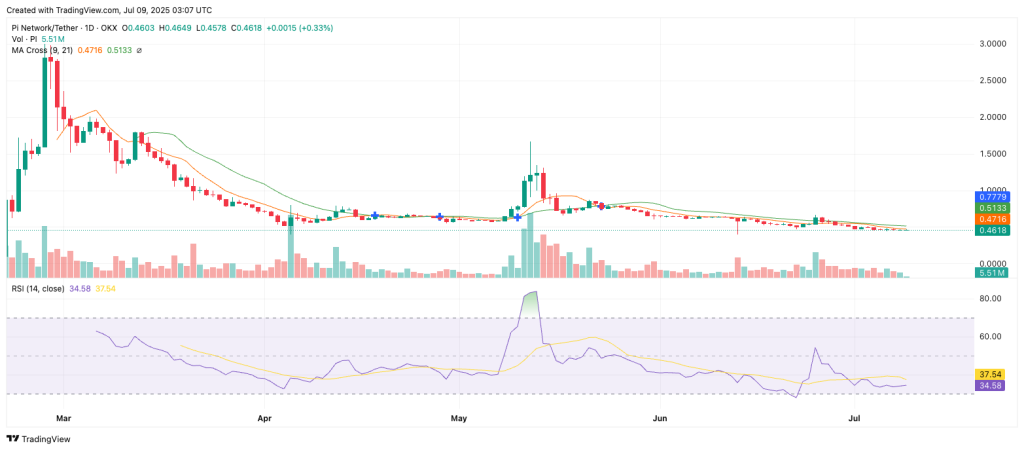
Task: Click the 'Pi Network/Tether · 1D · OKX' title
Action: pyautogui.click(x=63, y=28)
